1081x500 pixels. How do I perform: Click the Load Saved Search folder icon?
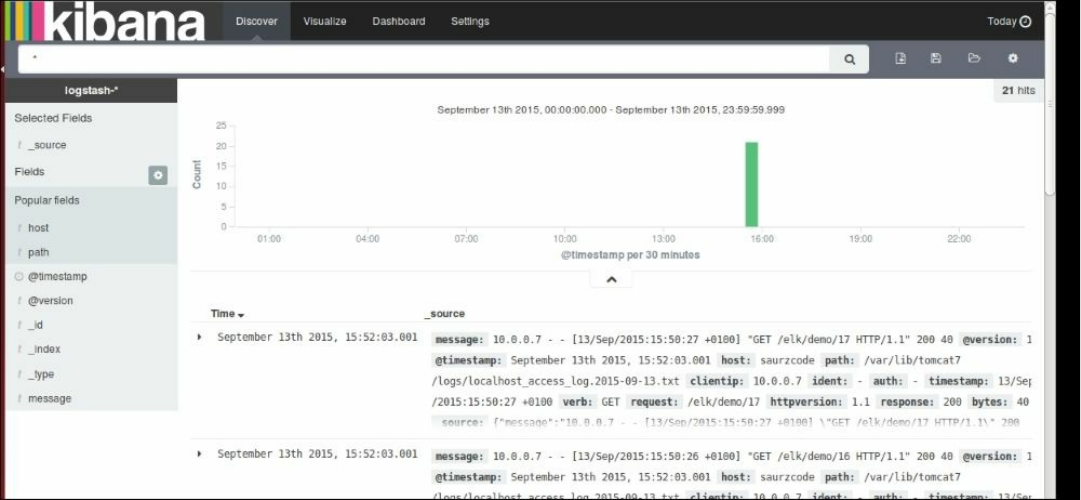pos(974,59)
